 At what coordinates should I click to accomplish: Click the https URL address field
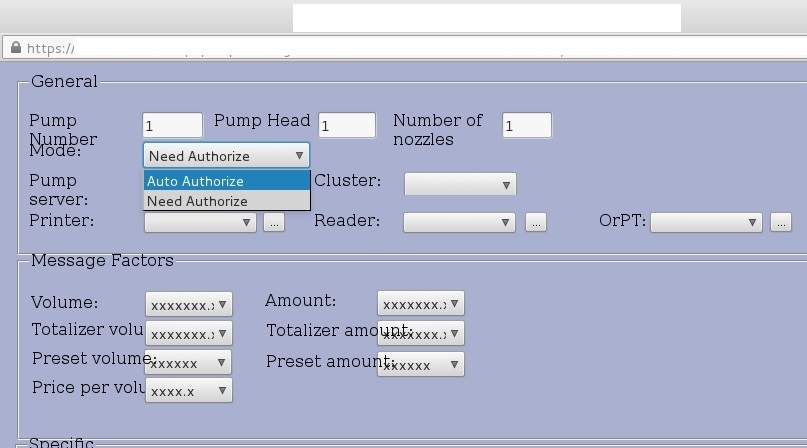tap(300, 48)
